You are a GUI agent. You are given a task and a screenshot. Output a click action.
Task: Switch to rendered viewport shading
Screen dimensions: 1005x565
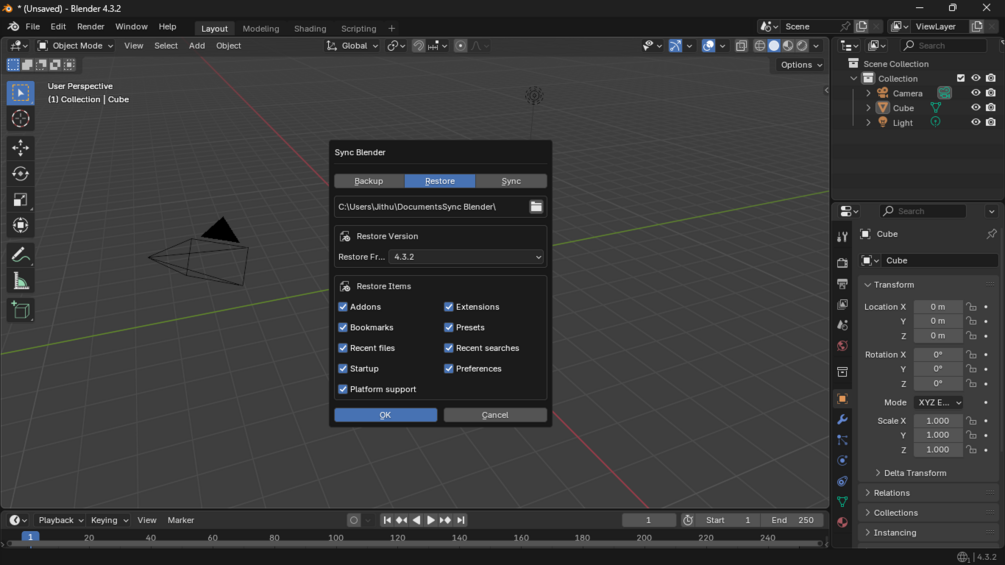pyautogui.click(x=802, y=46)
